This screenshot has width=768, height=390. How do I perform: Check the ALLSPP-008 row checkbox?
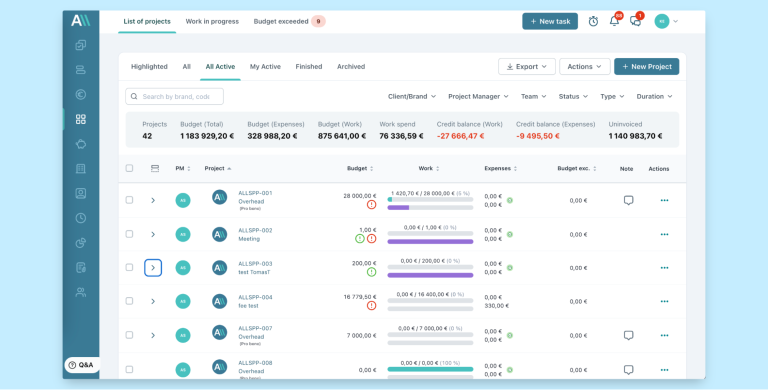(129, 369)
